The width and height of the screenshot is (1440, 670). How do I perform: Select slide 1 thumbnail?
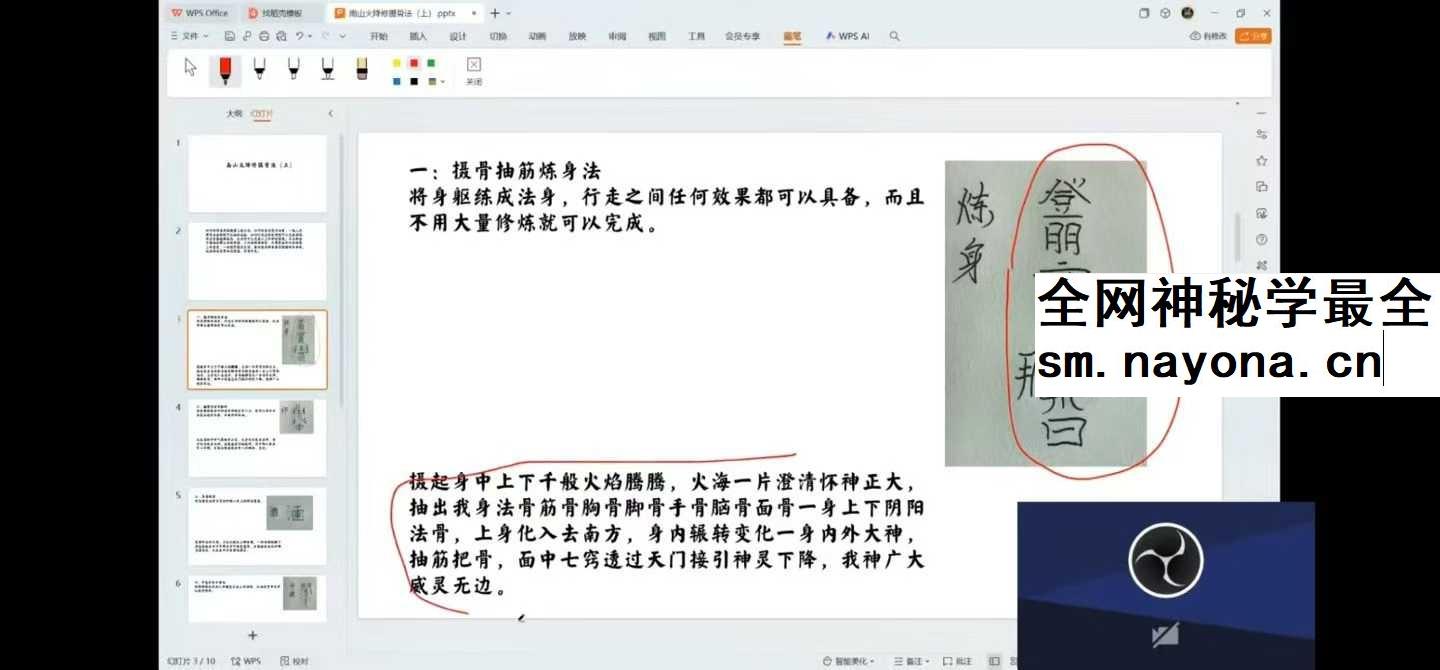click(257, 174)
